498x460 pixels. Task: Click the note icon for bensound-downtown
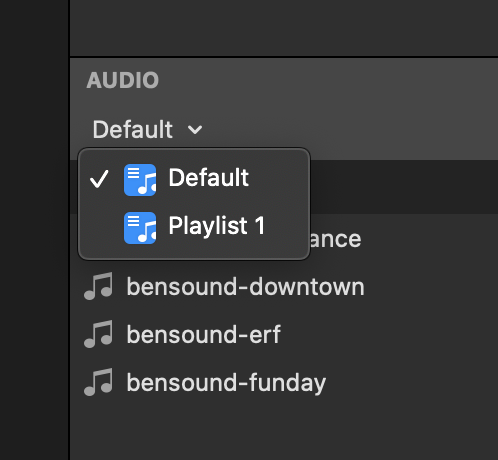[x=98, y=286]
